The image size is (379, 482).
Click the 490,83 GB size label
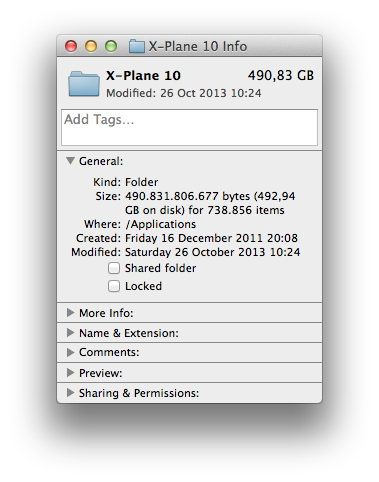pos(281,76)
